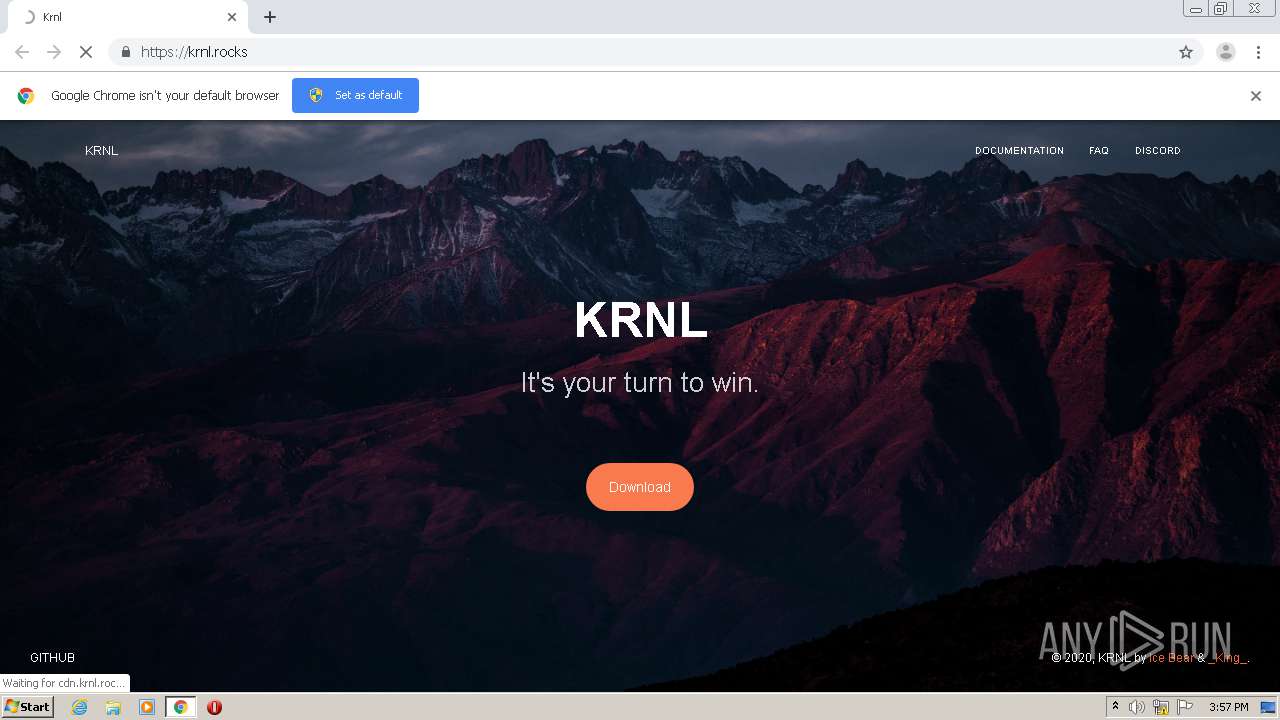
Task: Click the "It's your turn to win." tagline
Action: pos(640,382)
